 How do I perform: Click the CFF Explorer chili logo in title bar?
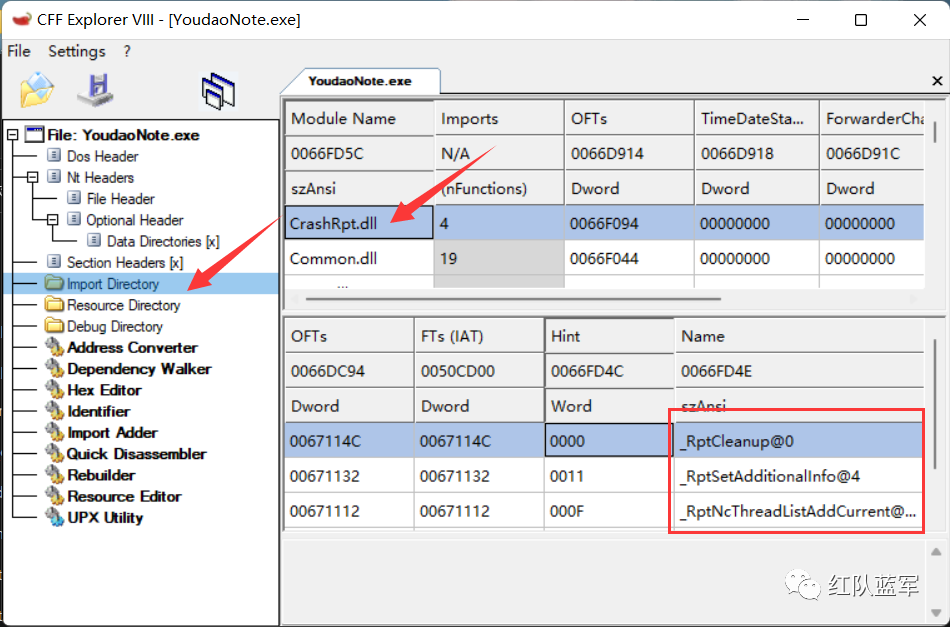coord(21,19)
